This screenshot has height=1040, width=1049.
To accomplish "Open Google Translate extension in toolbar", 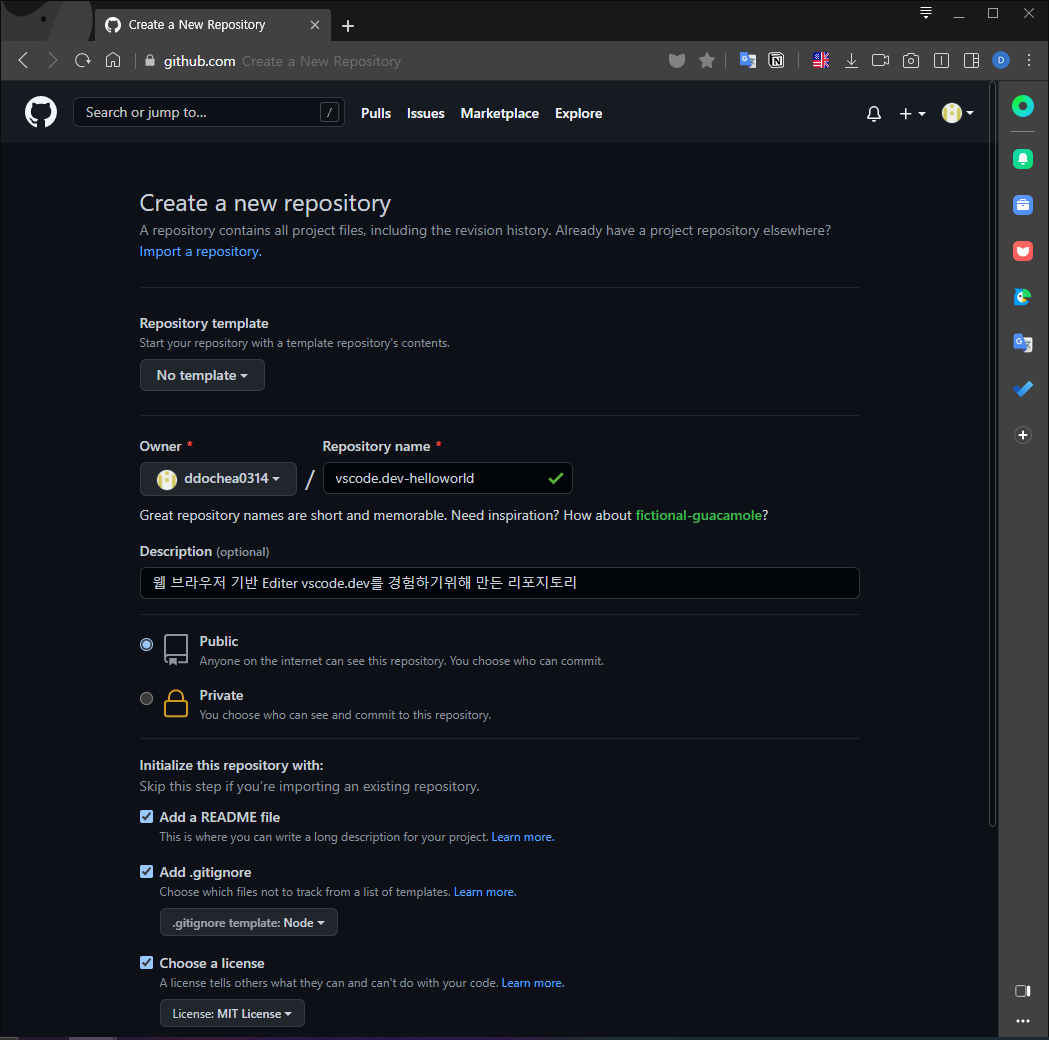I will point(747,60).
